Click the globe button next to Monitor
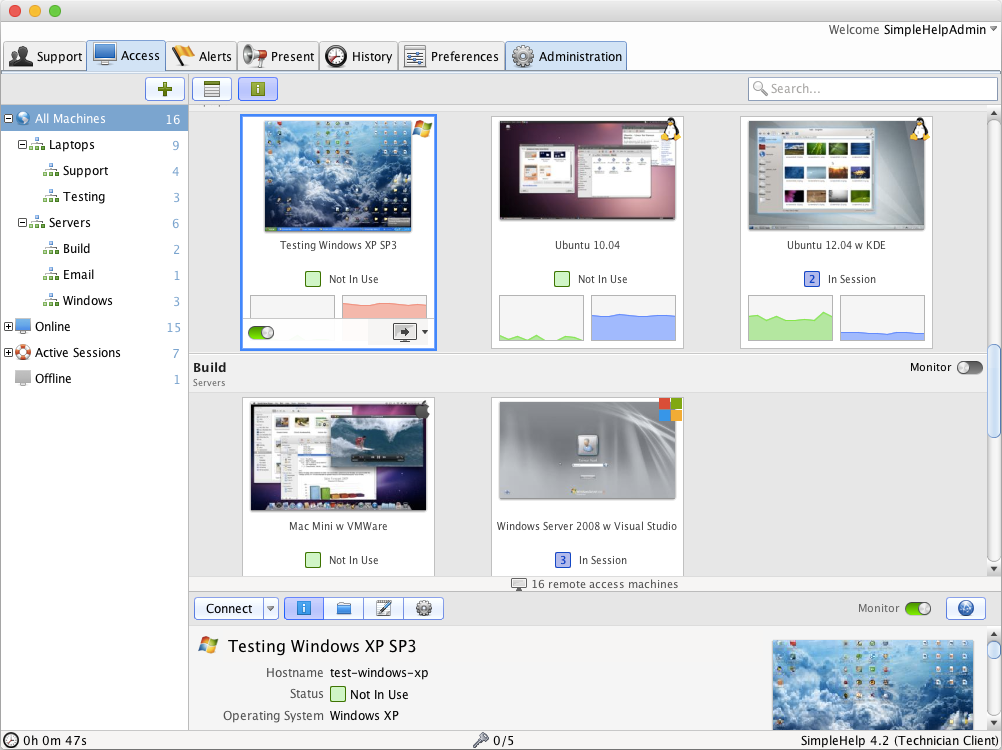The image size is (1002, 750). click(965, 608)
